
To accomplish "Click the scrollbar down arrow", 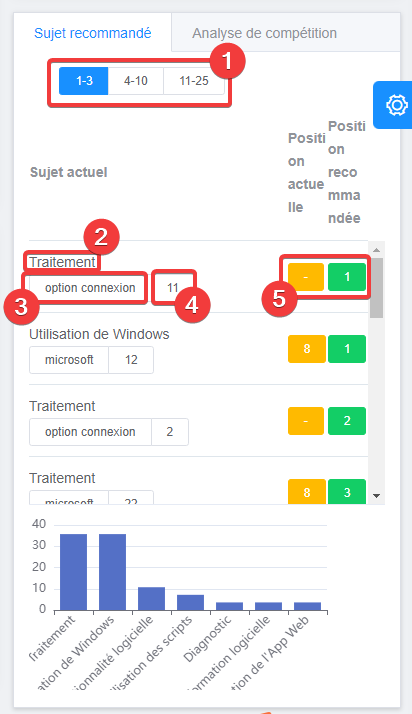I will click(376, 496).
